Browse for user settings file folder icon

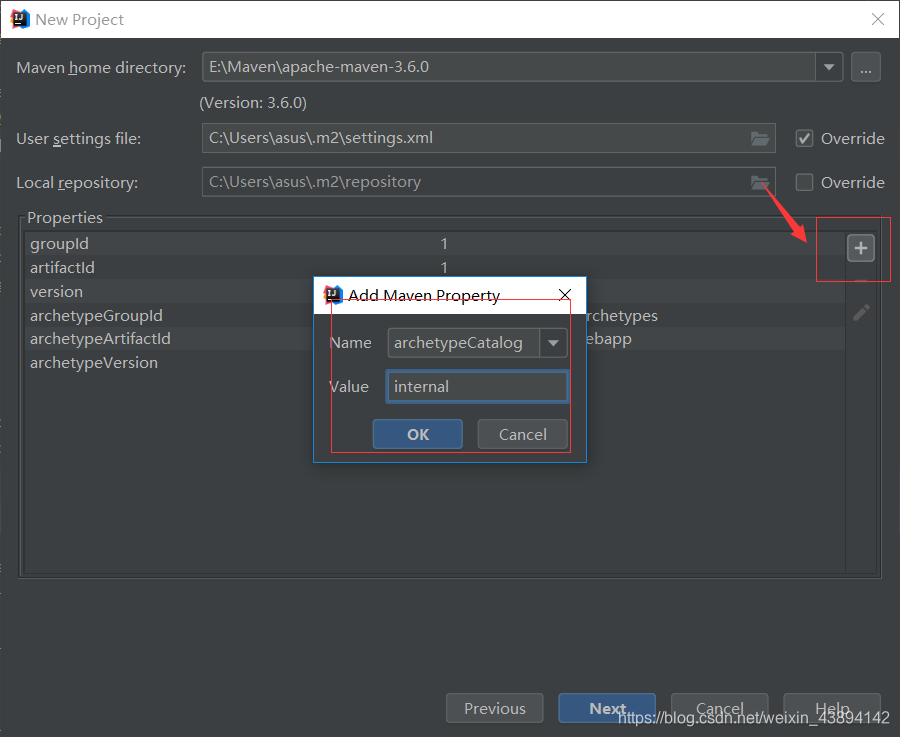tap(760, 138)
